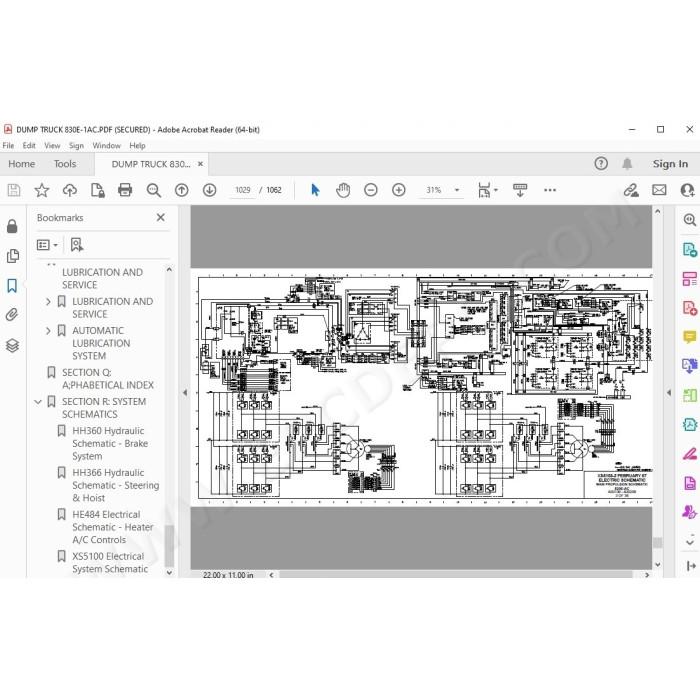Viewport: 700px width, 700px height.
Task: Show more tools ellipsis
Action: (550, 190)
